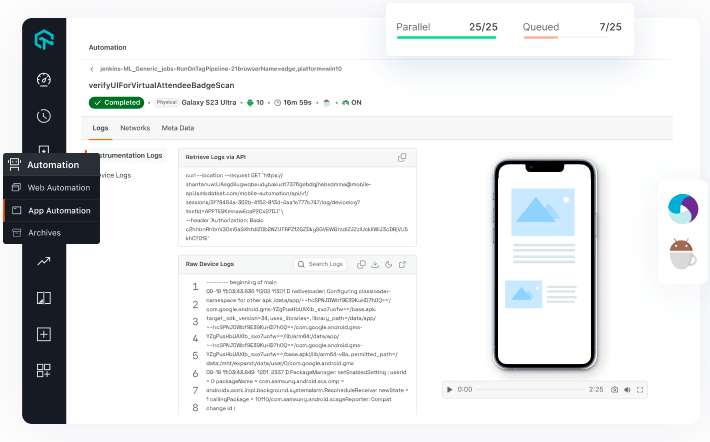
Task: Select Web Automation in the Automation menu
Action: [58, 188]
